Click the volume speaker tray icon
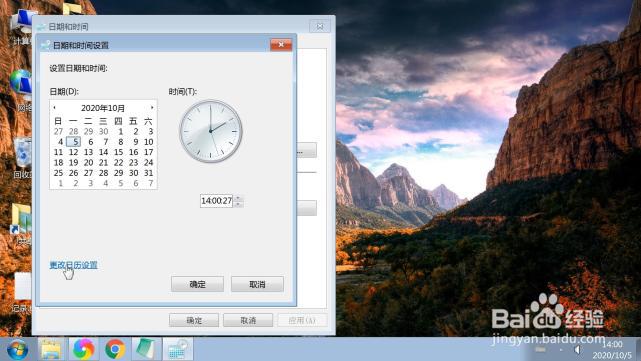Image resolution: width=641 pixels, height=361 pixels. pyautogui.click(x=578, y=350)
